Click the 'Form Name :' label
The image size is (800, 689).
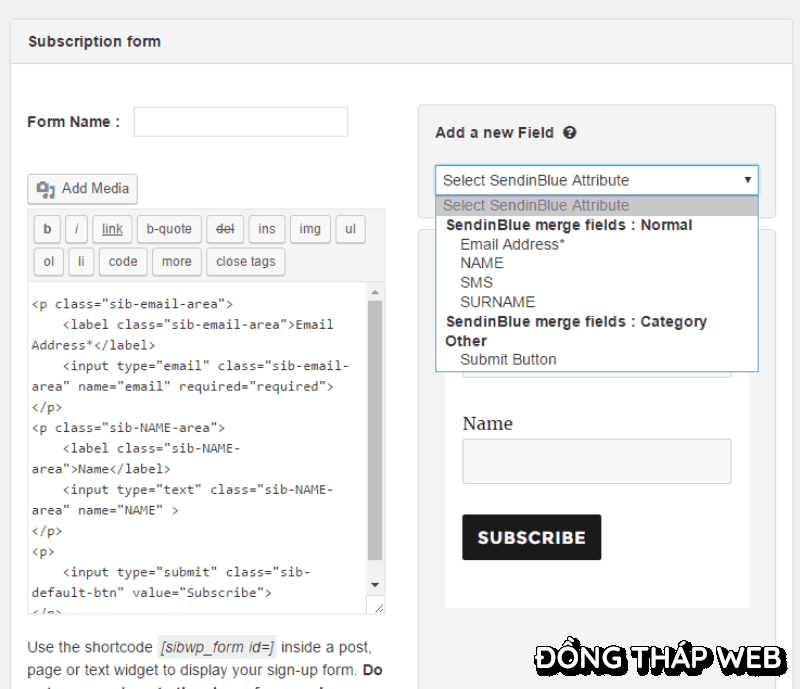[74, 122]
